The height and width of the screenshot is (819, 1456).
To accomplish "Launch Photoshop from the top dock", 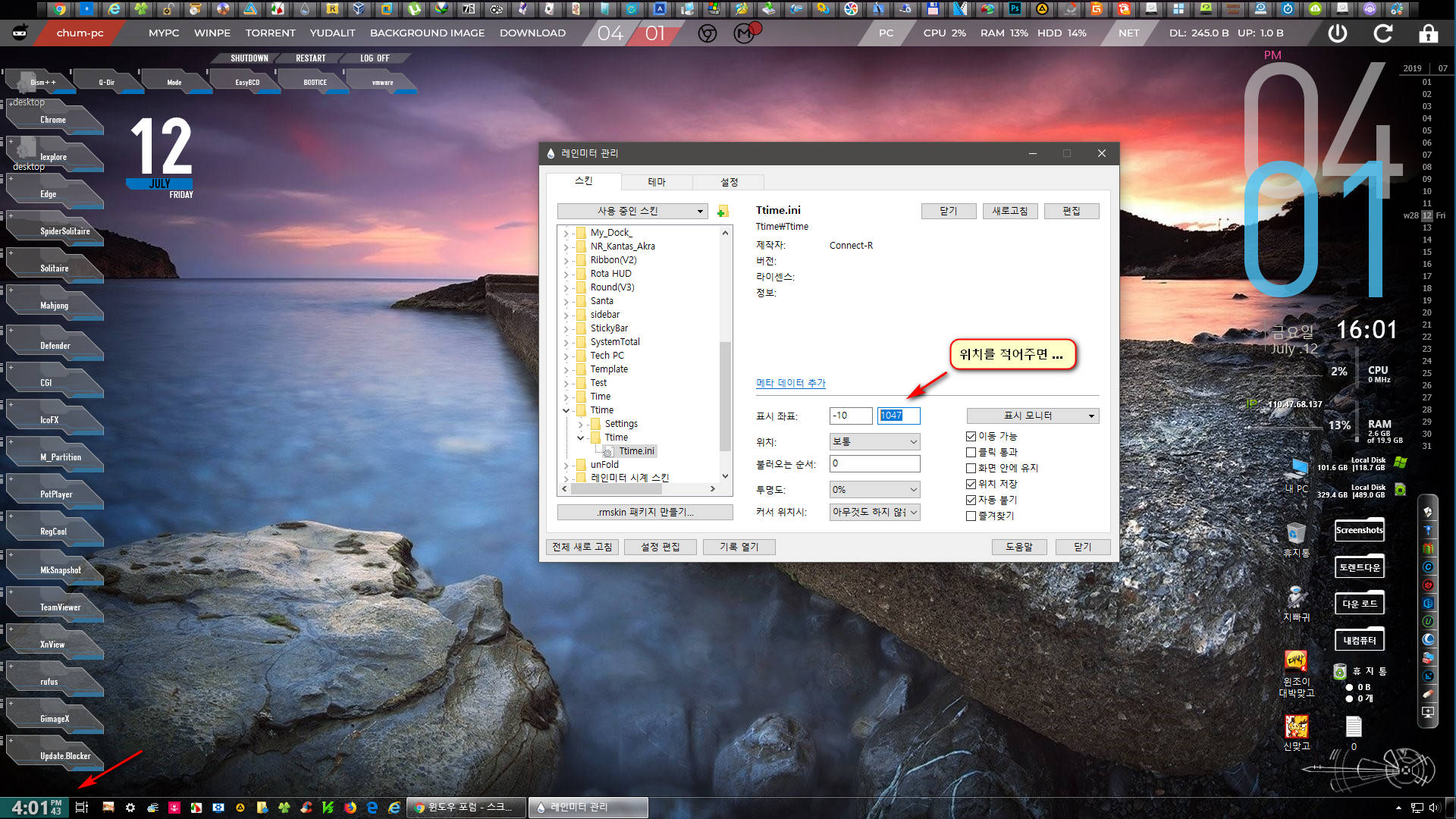I will tap(1015, 9).
